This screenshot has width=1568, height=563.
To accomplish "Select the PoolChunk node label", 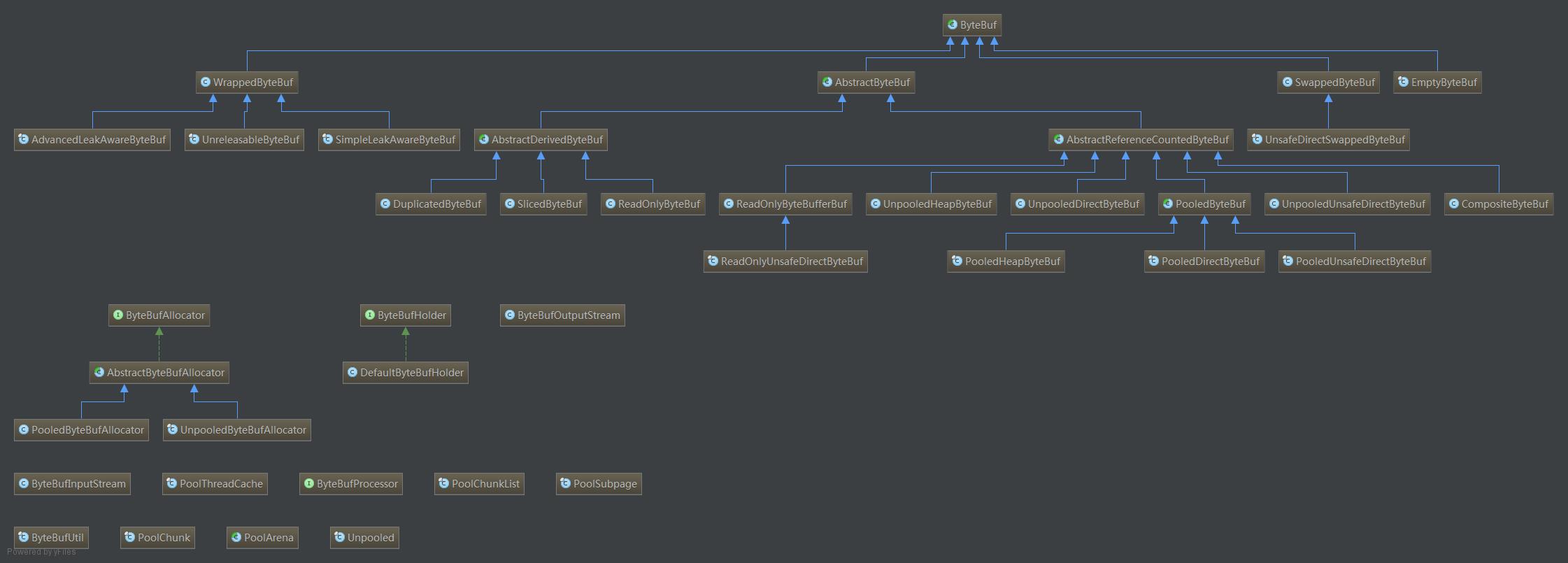I will click(164, 538).
